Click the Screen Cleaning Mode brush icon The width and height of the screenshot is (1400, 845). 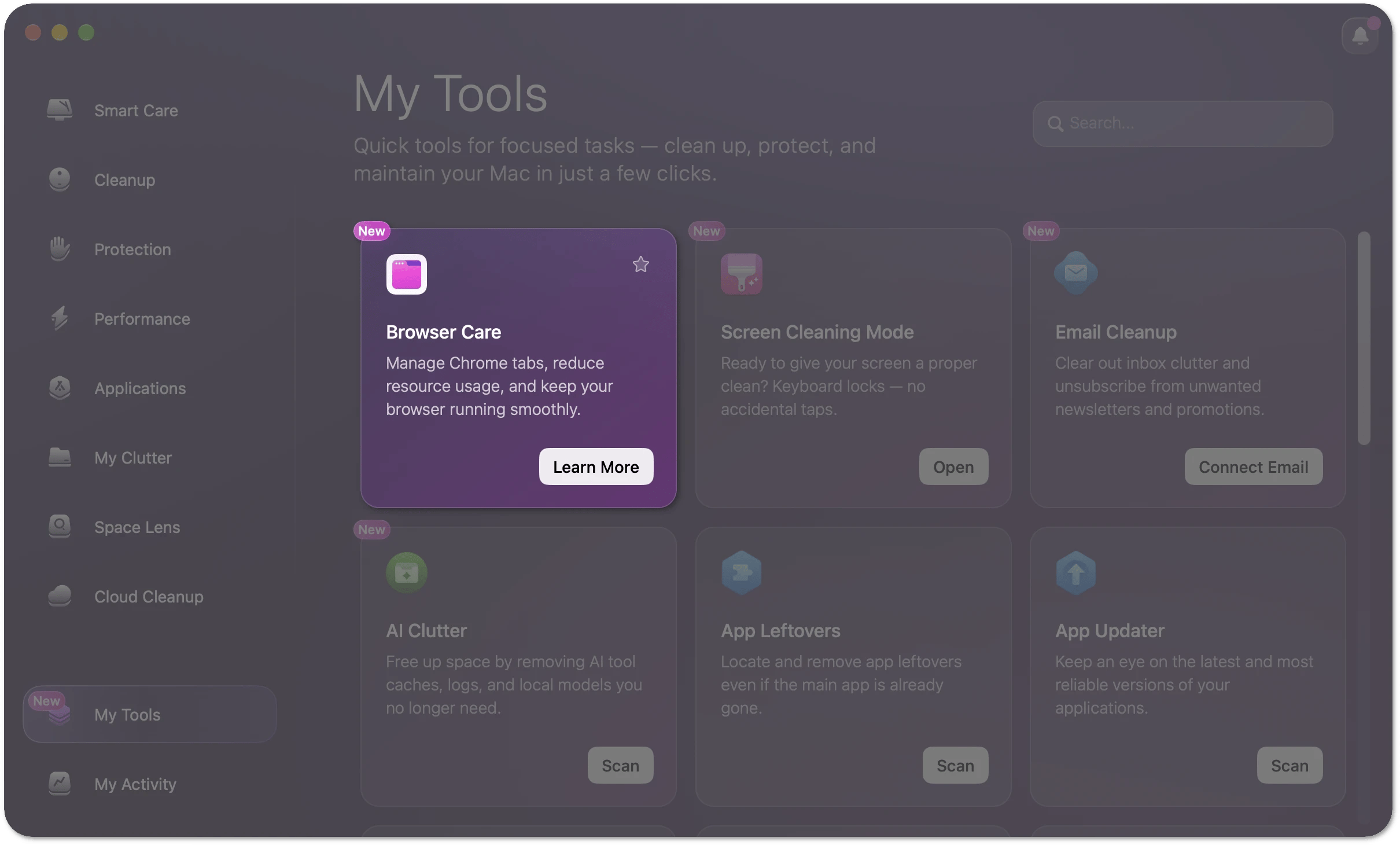[742, 274]
